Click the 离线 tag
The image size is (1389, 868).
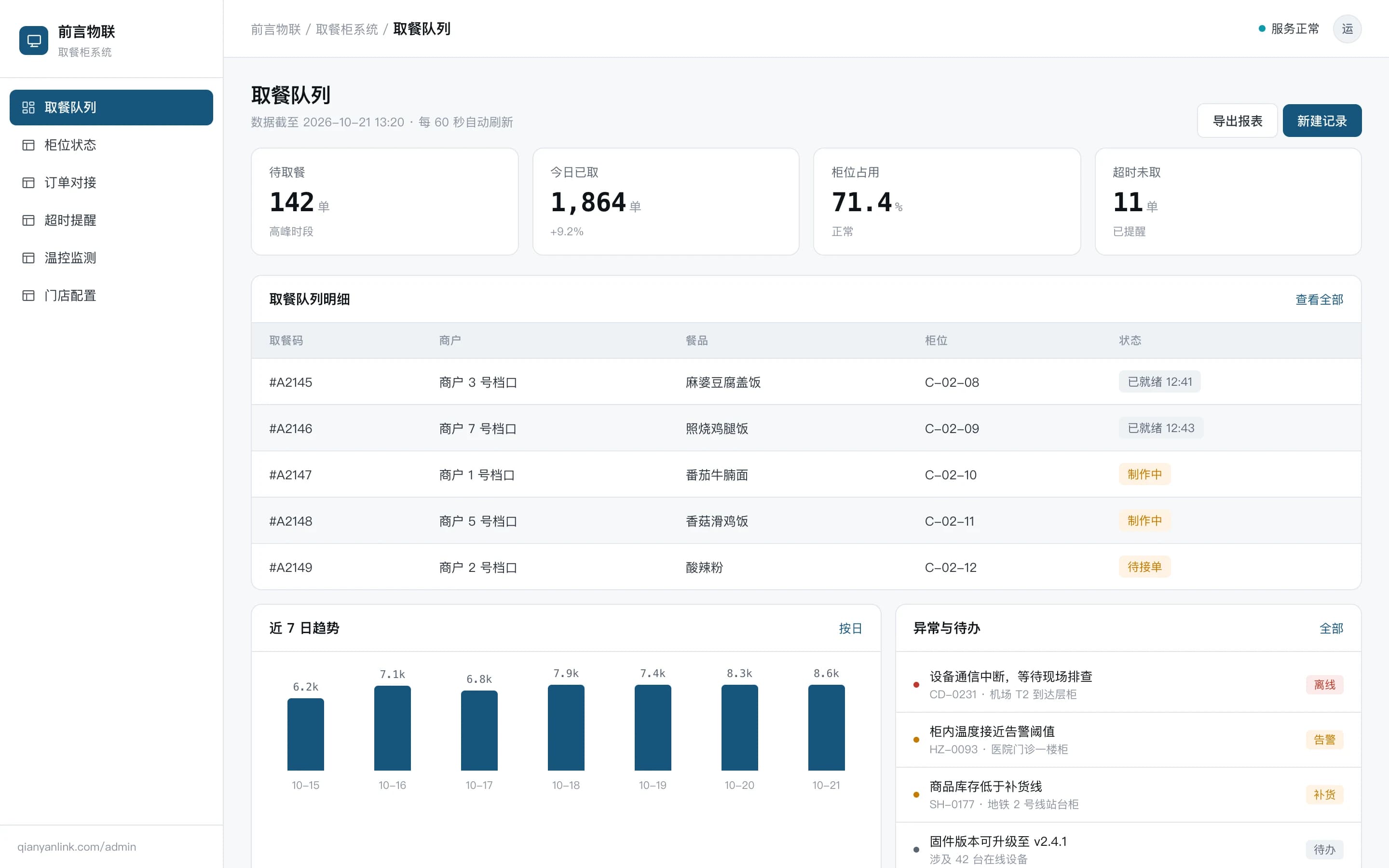pos(1324,685)
